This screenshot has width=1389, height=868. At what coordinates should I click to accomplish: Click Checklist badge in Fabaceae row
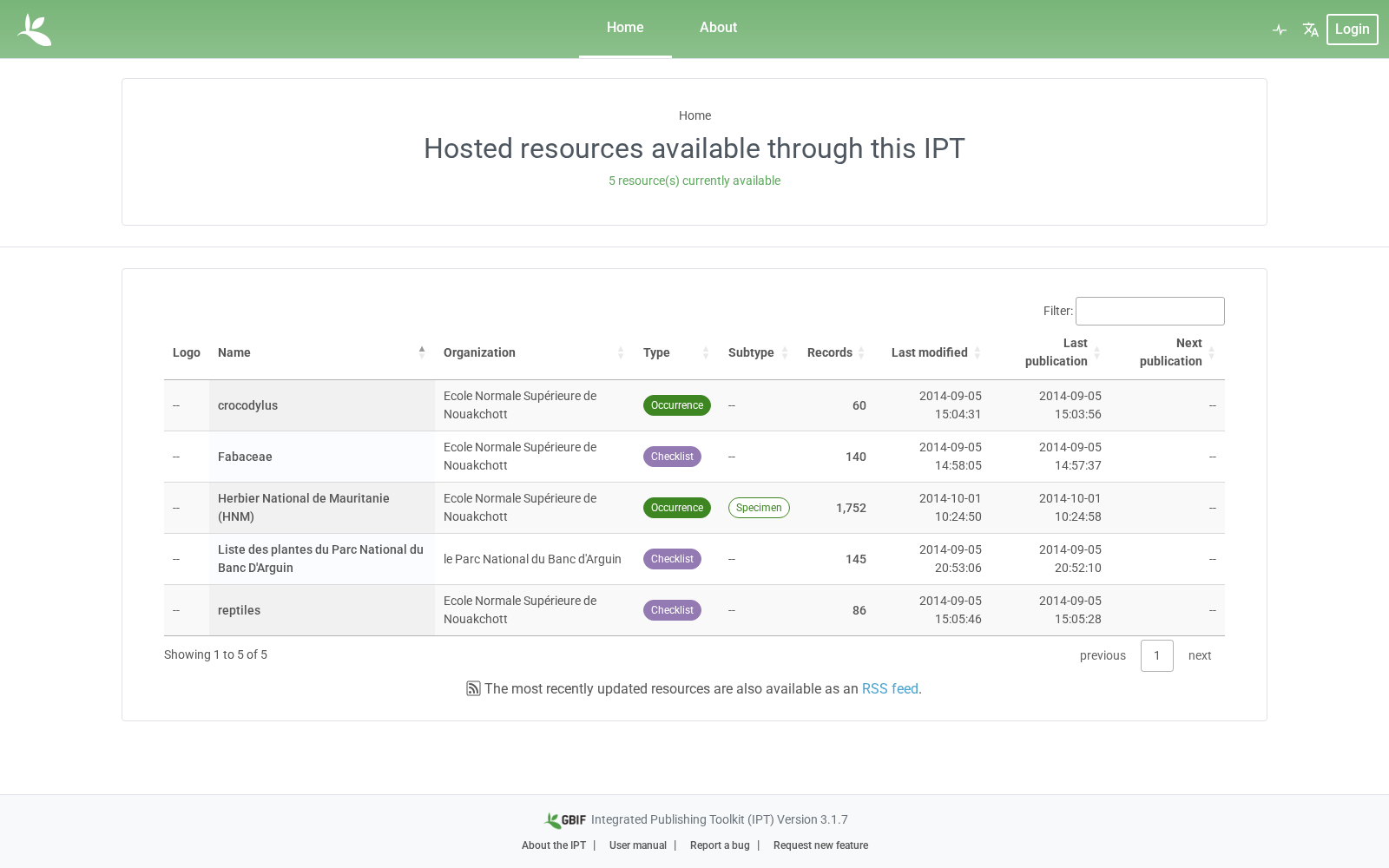point(672,457)
